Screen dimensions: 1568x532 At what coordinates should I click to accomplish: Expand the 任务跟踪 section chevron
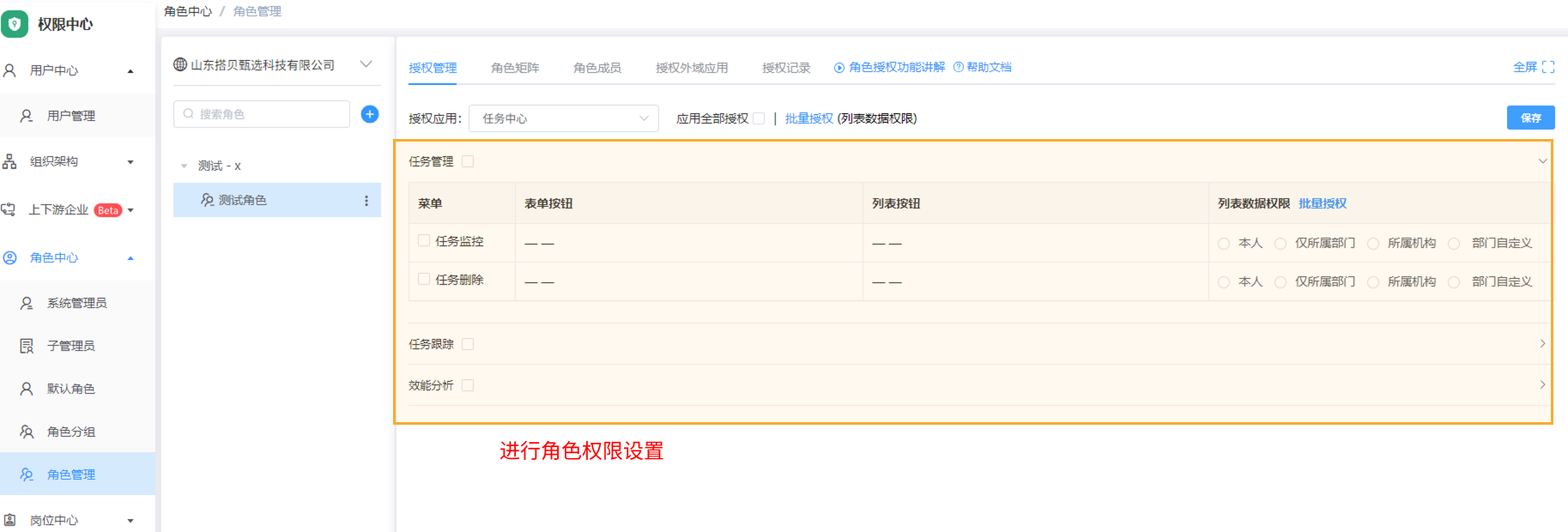pyautogui.click(x=1542, y=343)
